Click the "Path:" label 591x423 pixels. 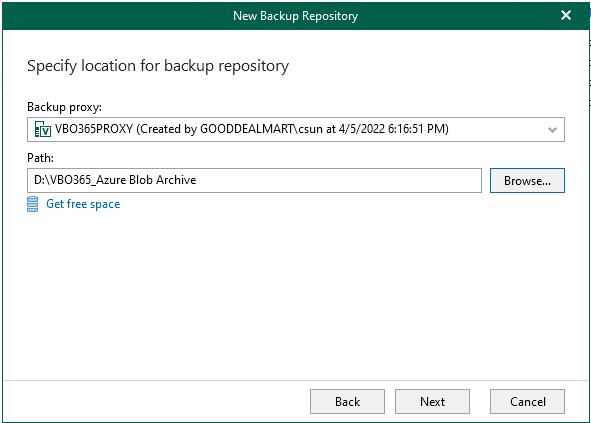[40, 158]
